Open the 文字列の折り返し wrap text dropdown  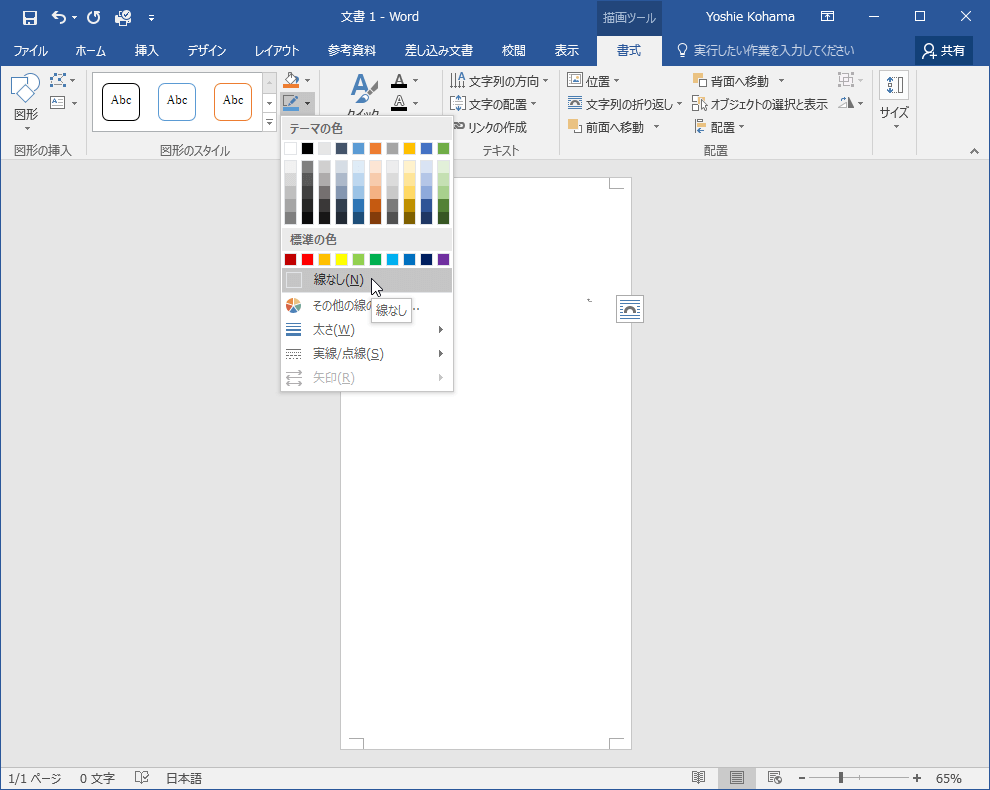tap(625, 104)
